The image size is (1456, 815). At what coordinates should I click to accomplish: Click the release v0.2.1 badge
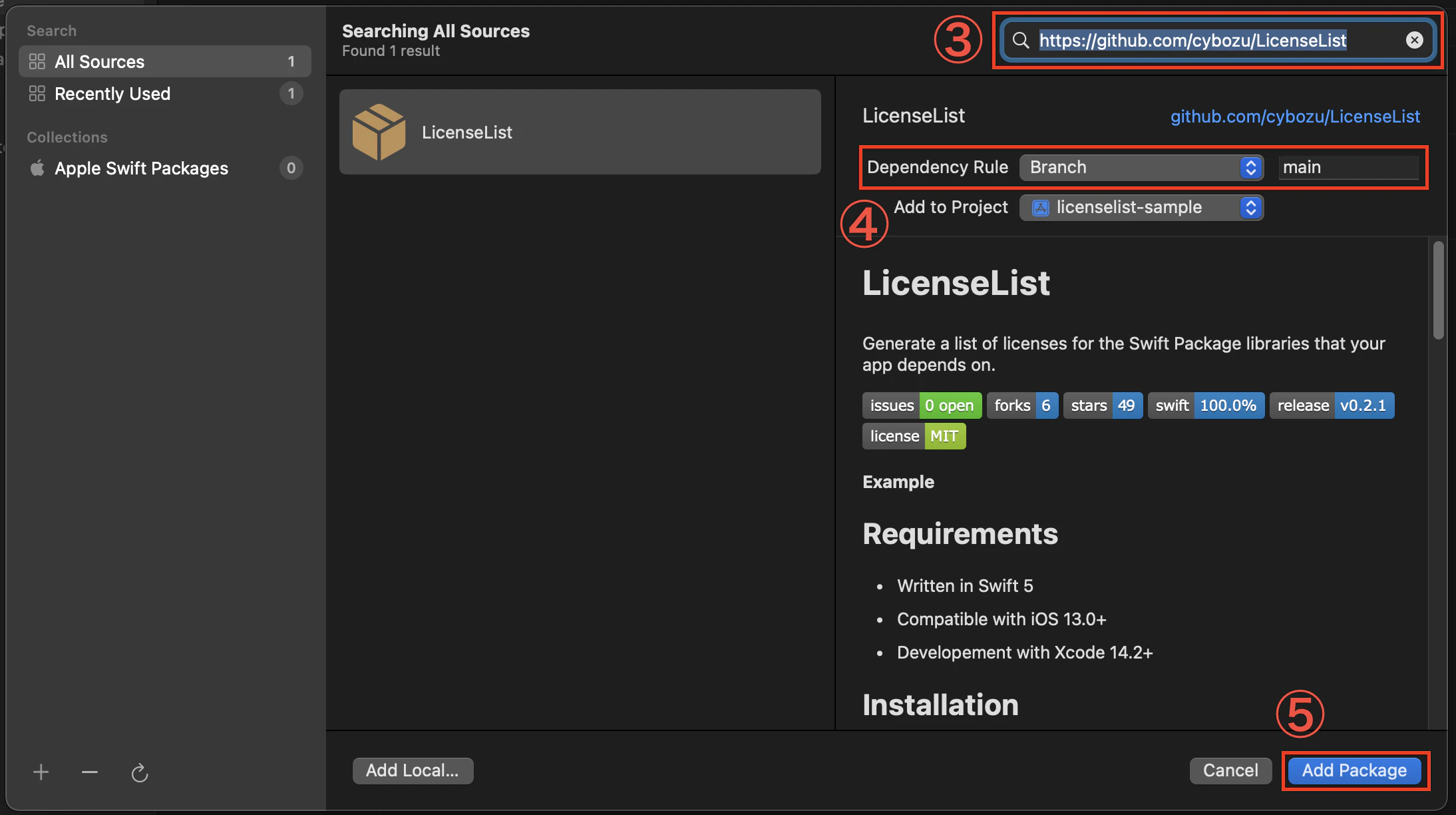pos(1332,406)
